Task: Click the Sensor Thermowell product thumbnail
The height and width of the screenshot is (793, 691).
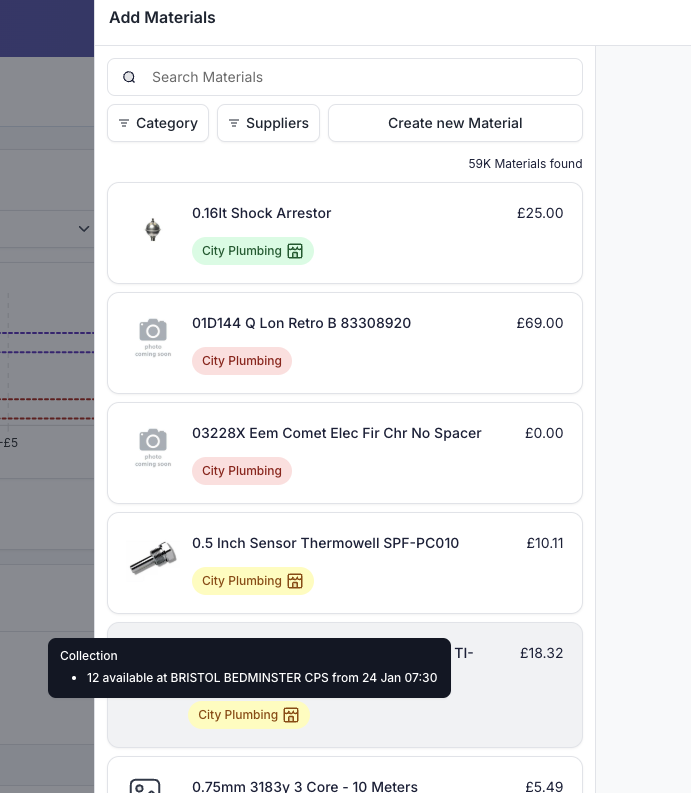Action: pyautogui.click(x=153, y=559)
